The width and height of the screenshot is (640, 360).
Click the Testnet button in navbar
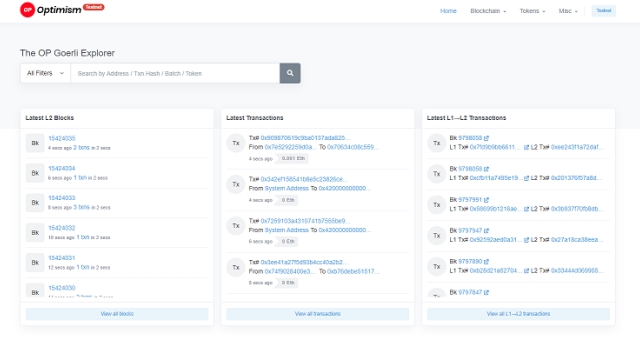click(x=604, y=11)
